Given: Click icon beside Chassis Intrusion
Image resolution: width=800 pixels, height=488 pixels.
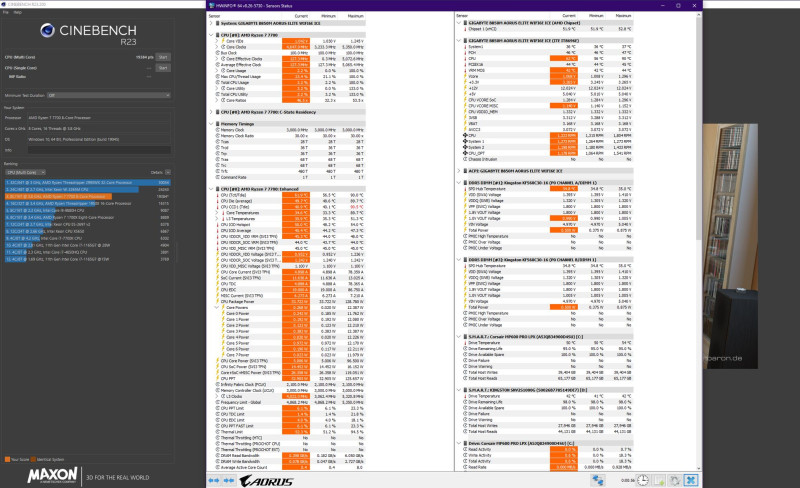Looking at the screenshot, I should [x=465, y=159].
